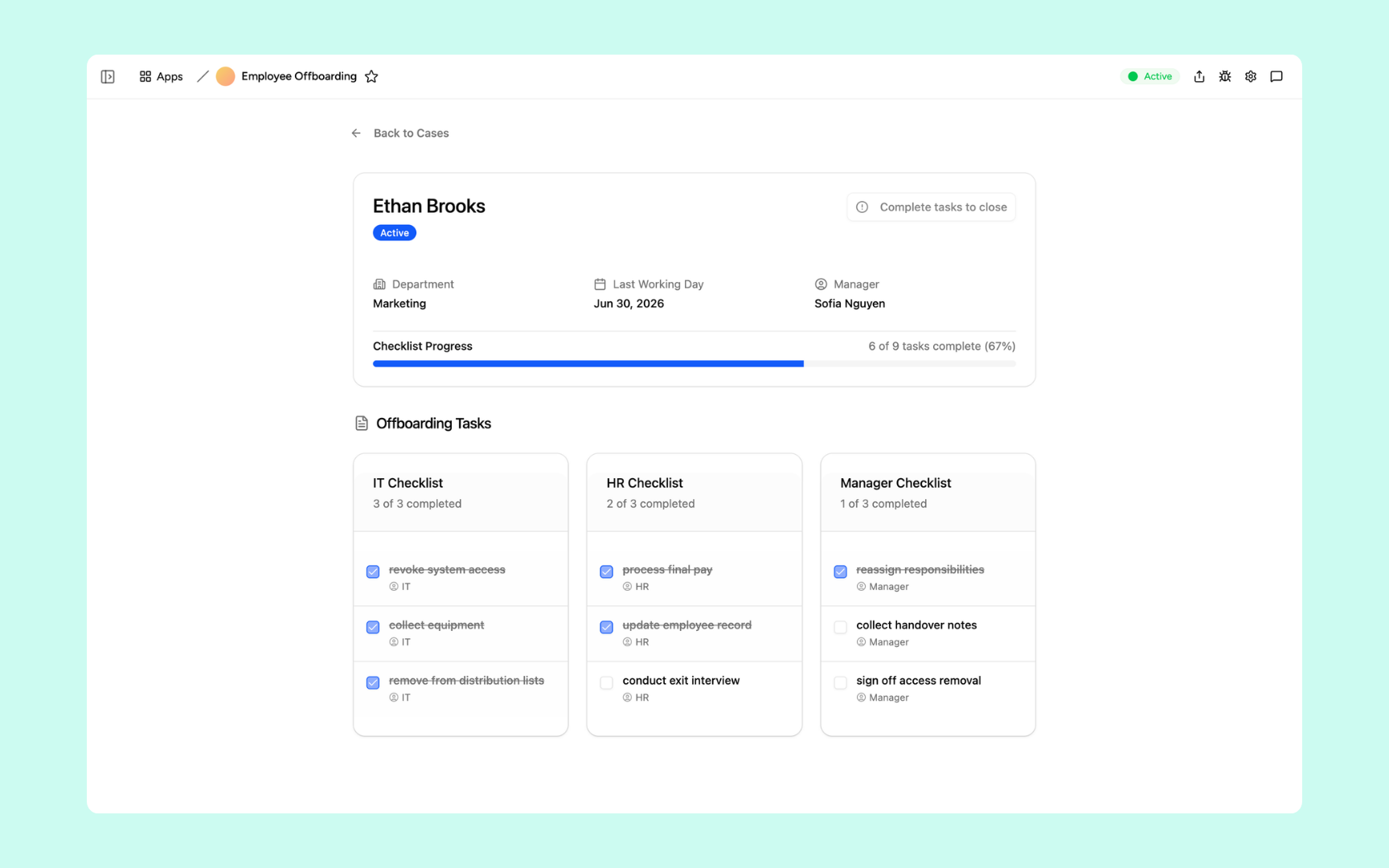Screen dimensions: 1389x868
Task: Click Complete tasks to close button
Action: coord(931,207)
